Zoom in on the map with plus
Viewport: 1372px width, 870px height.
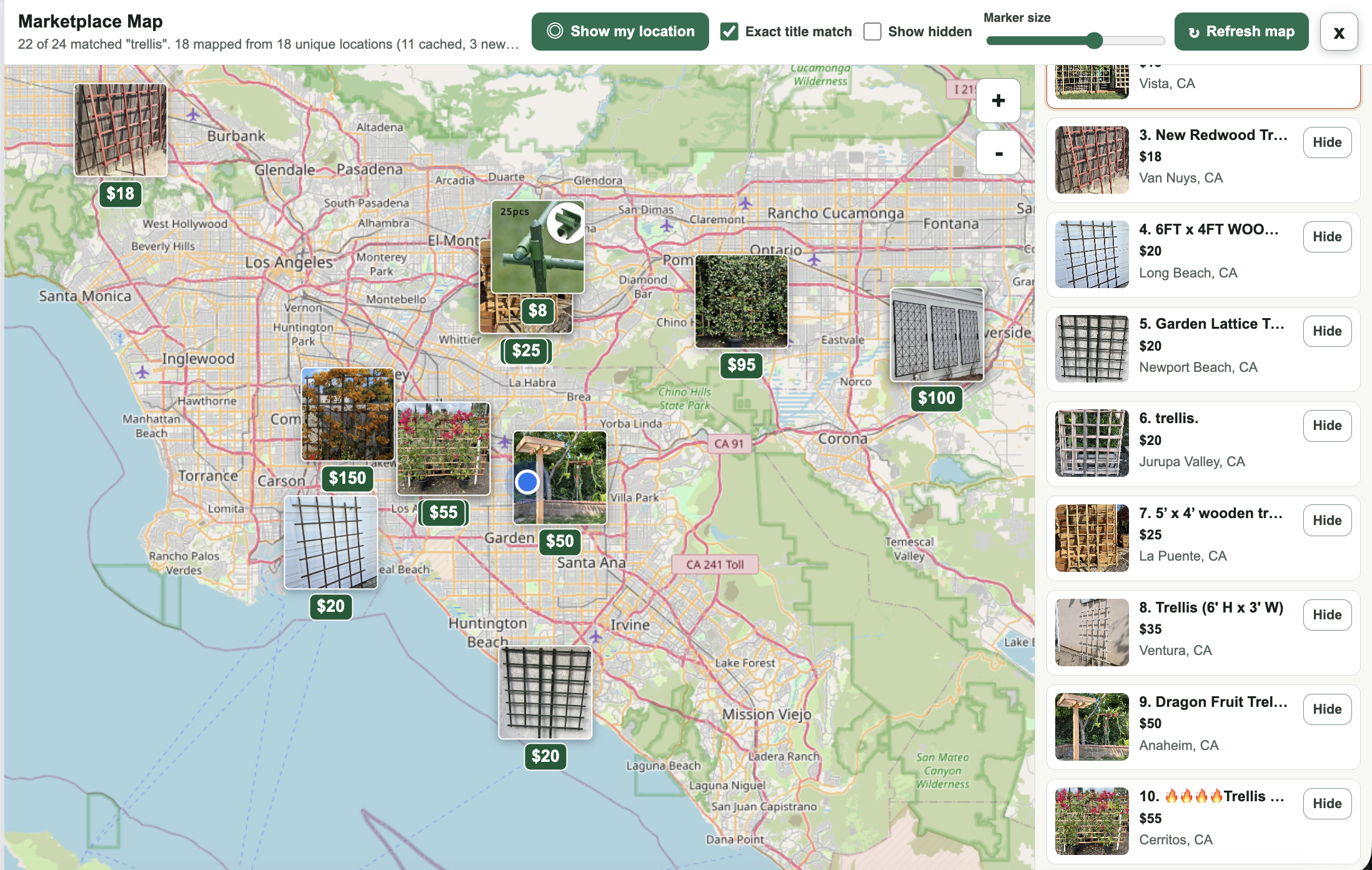pos(998,100)
